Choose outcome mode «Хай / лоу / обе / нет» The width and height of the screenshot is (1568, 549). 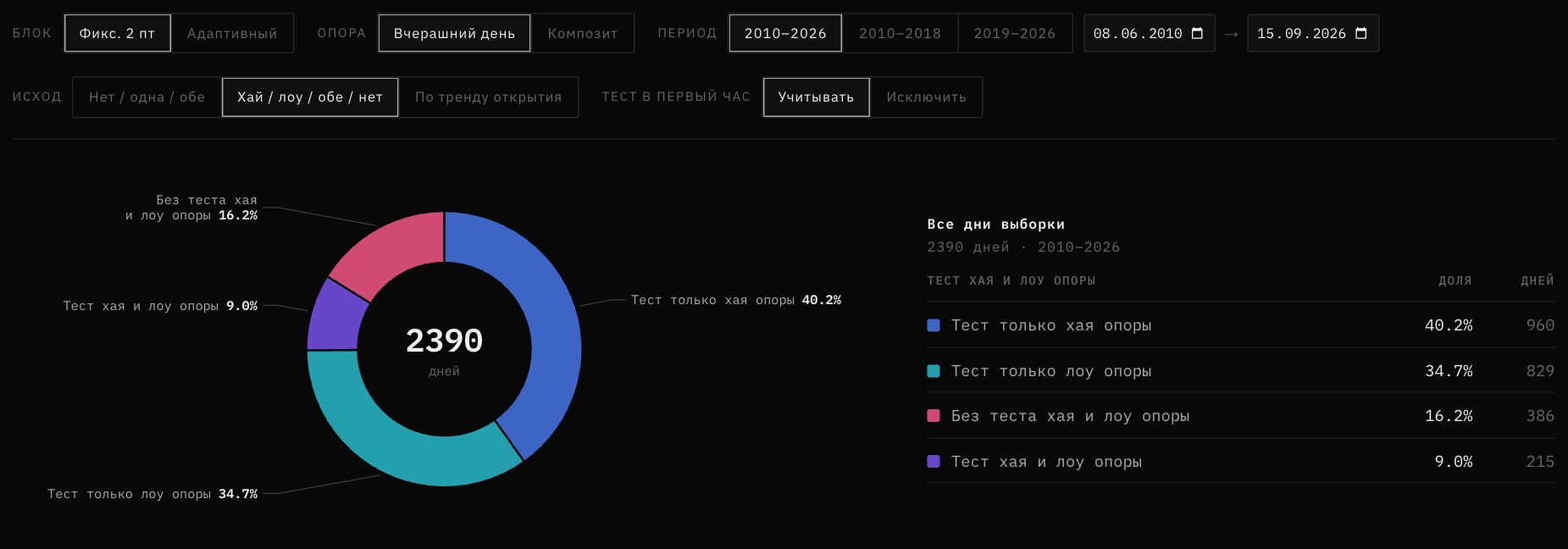pyautogui.click(x=310, y=97)
